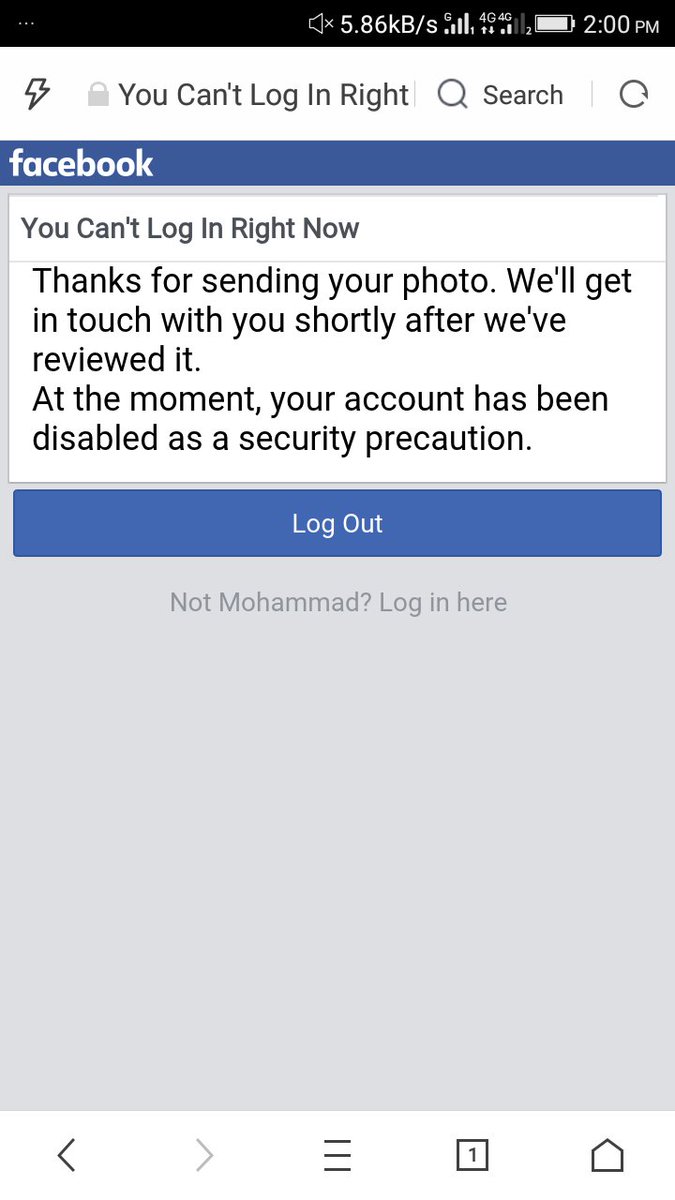Image resolution: width=675 pixels, height=1200 pixels.
Task: Tap the 2:00 PM clock
Action: (621, 24)
